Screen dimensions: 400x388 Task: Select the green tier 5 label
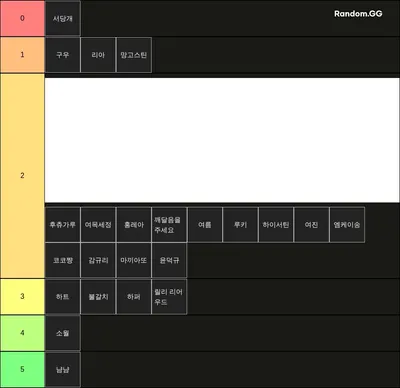(x=22, y=369)
